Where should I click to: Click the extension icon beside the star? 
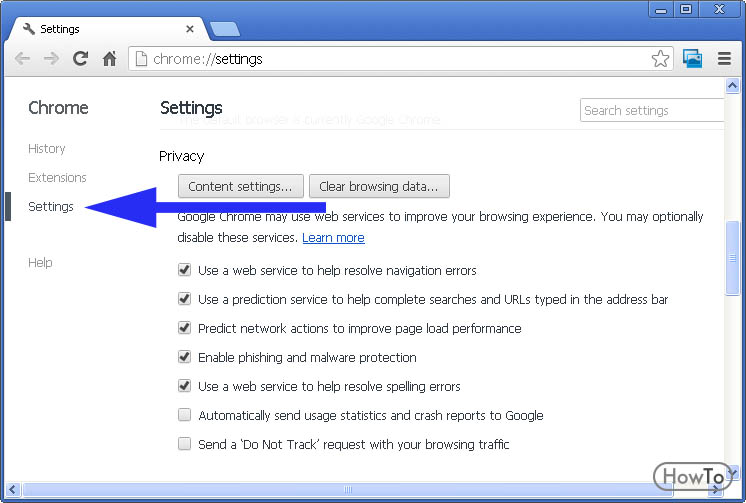(x=692, y=59)
